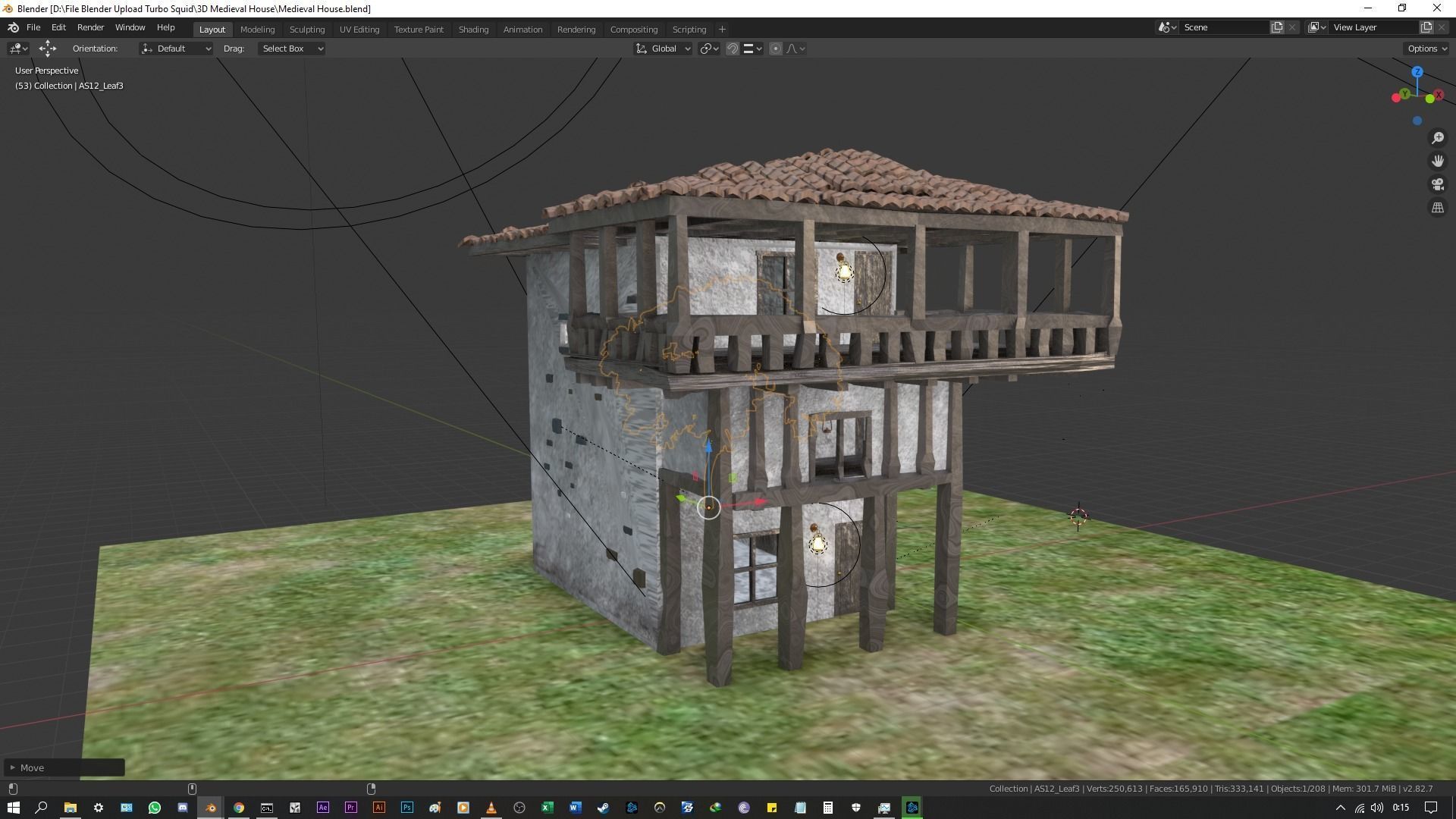The image size is (1456, 819).
Task: Click the View Layer name field
Action: click(1374, 27)
